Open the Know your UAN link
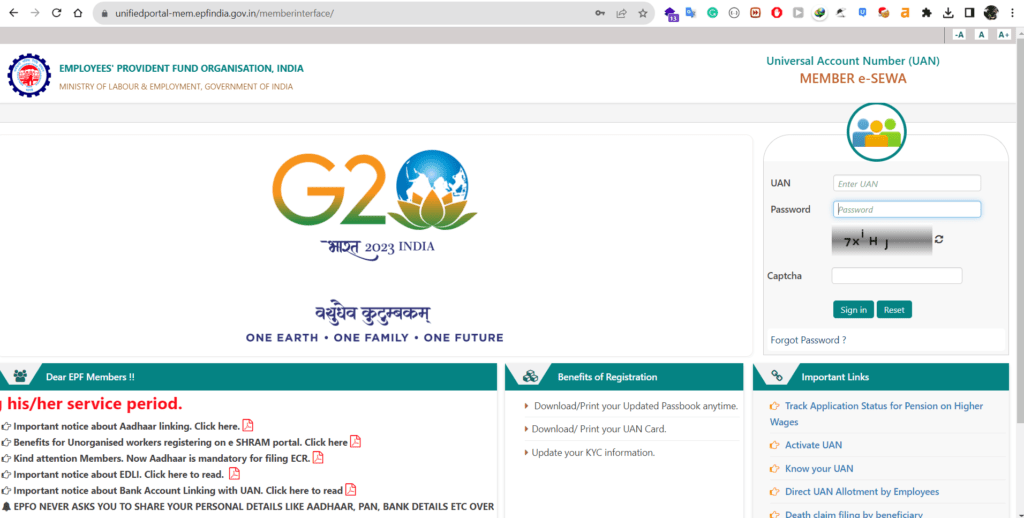 pos(819,468)
